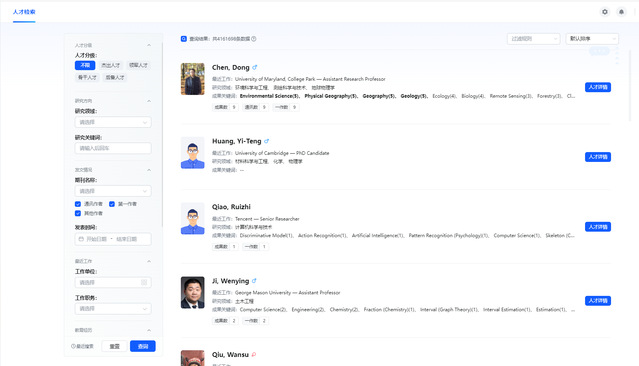The width and height of the screenshot is (639, 366).
Task: Click the male gender icon next to Chen, Dong
Action: point(255,67)
